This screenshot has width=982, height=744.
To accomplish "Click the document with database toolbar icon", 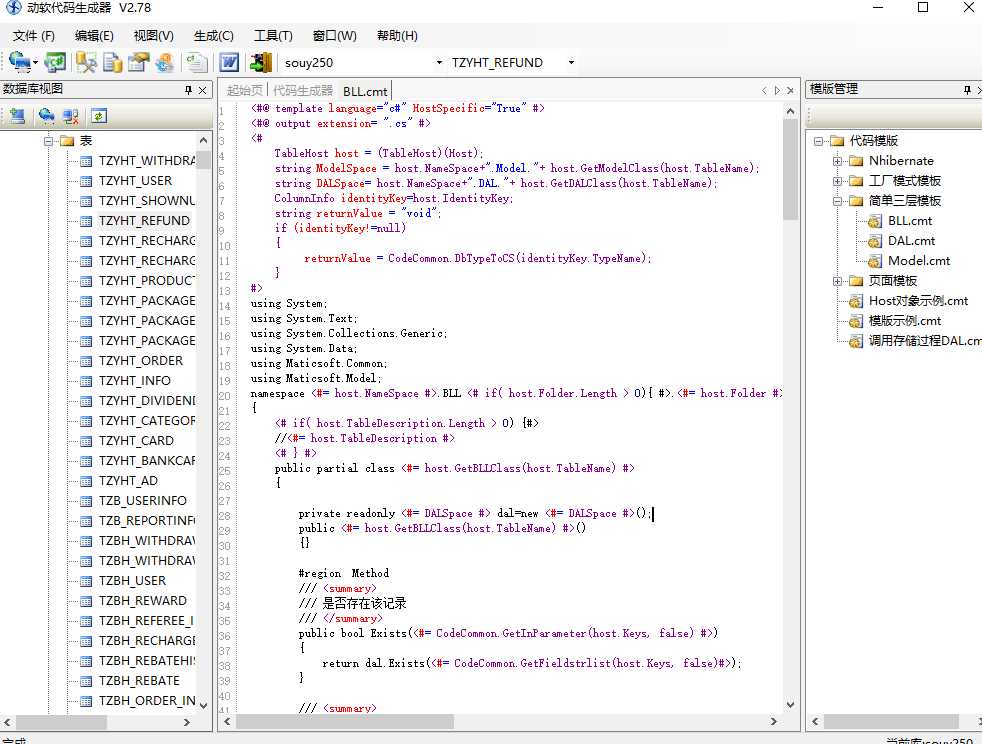I will tap(113, 62).
